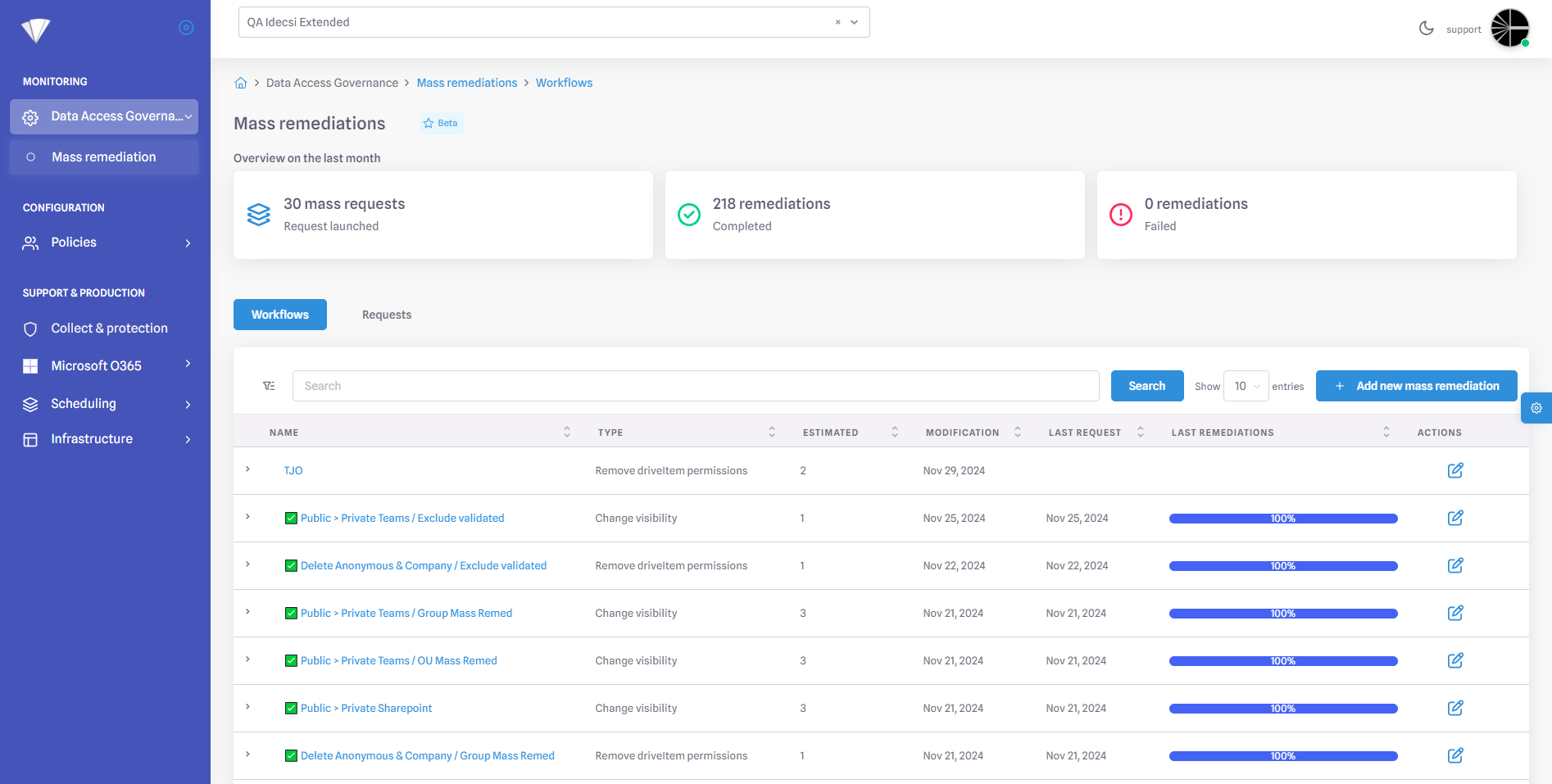Click the progress bar for Group Mass Remed
Viewport: 1552px width, 784px height.
tap(1282, 614)
